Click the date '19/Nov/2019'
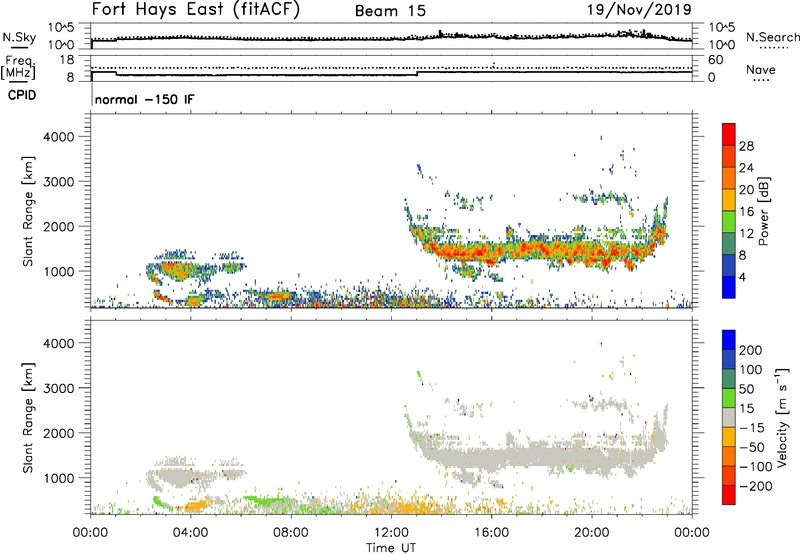This screenshot has width=800, height=554. 639,9
